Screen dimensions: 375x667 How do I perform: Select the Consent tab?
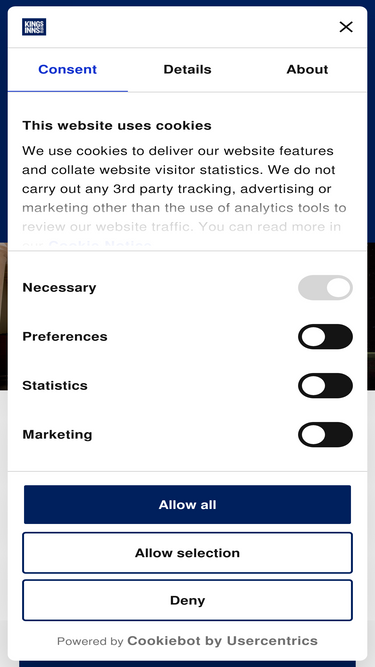[68, 70]
